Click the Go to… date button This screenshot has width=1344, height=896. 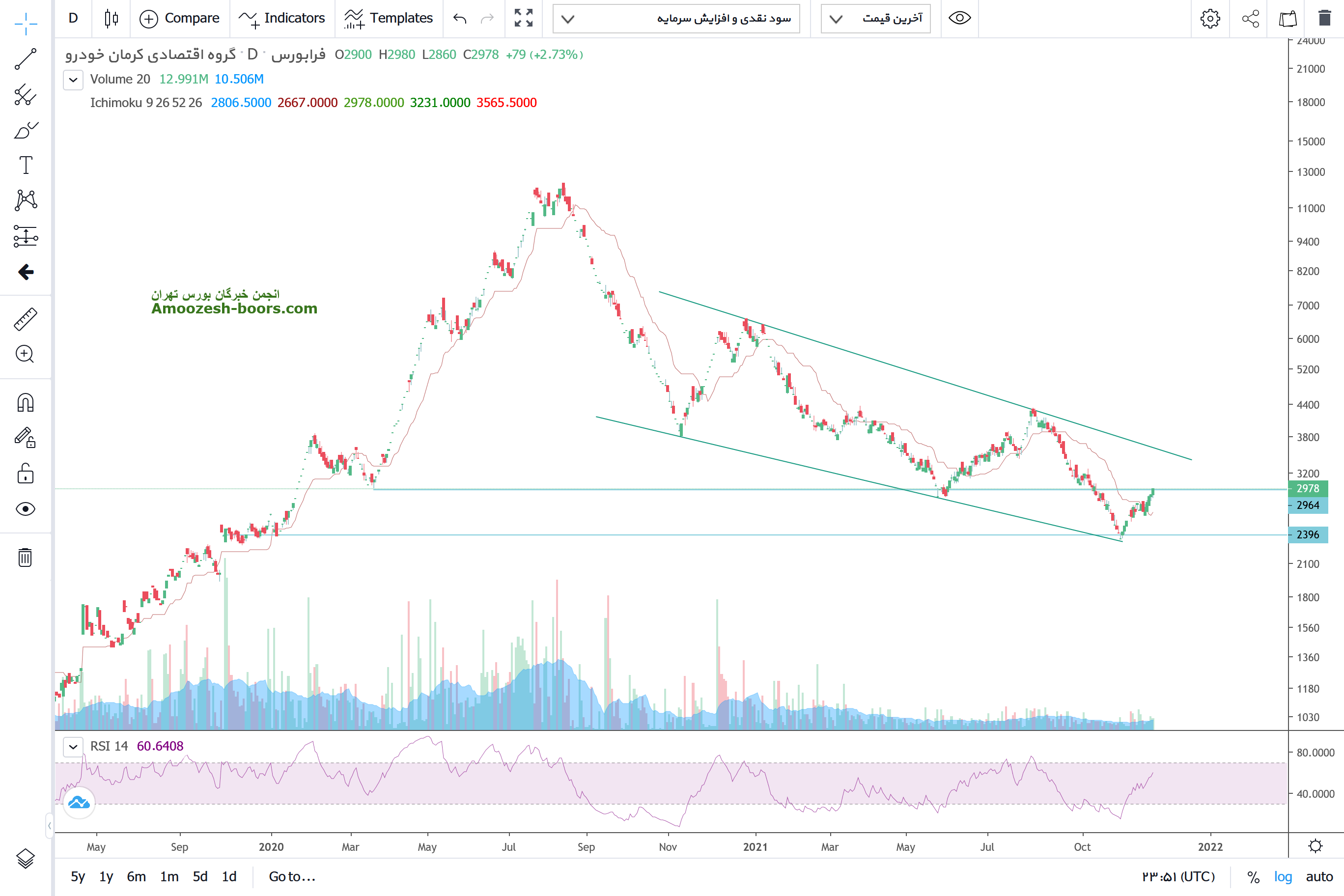(292, 876)
